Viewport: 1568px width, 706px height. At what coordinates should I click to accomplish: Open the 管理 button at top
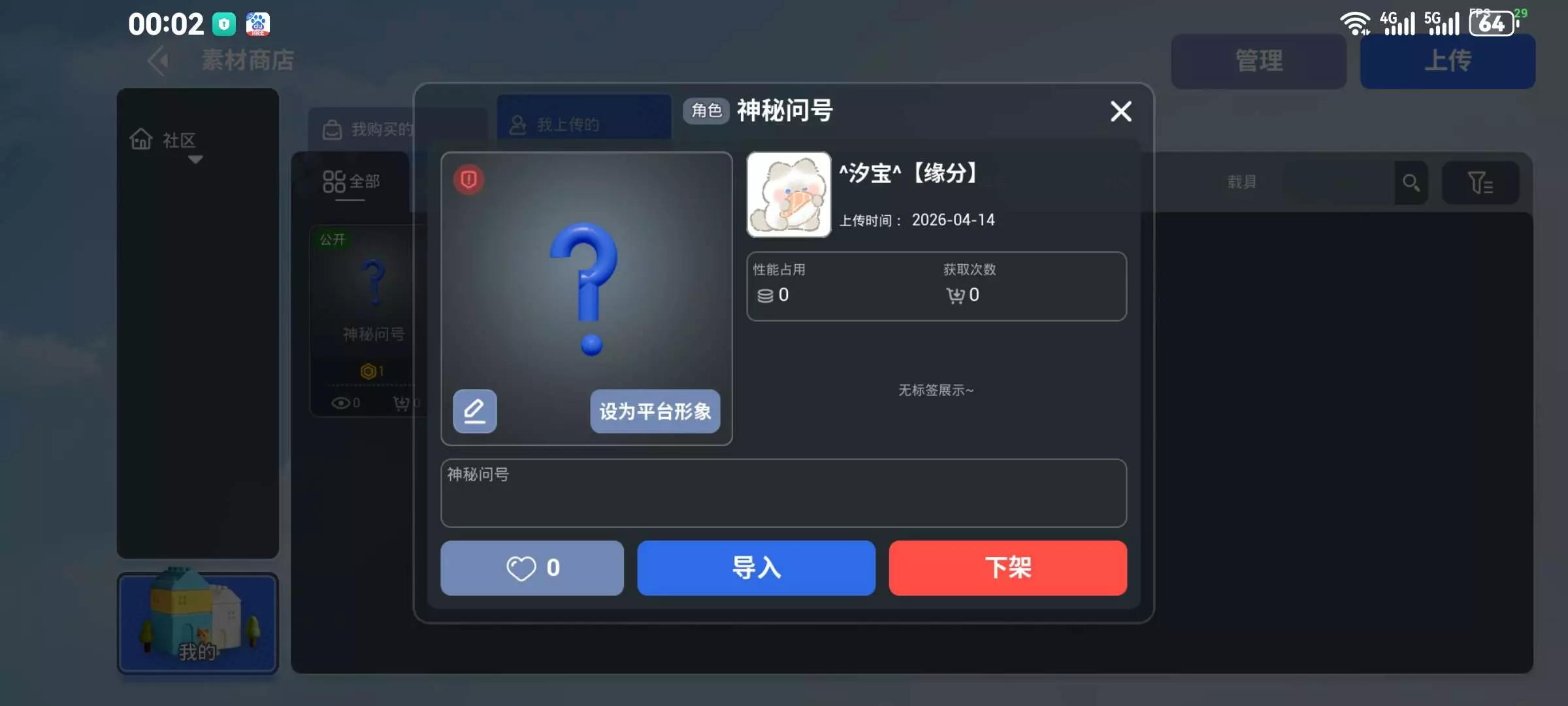(1258, 61)
